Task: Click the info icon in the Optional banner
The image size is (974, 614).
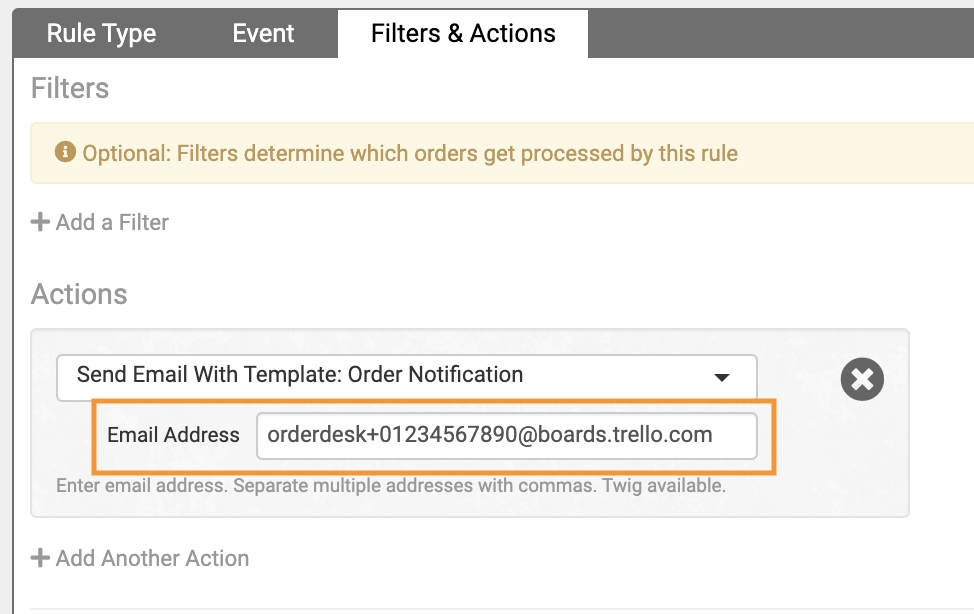Action: click(66, 153)
